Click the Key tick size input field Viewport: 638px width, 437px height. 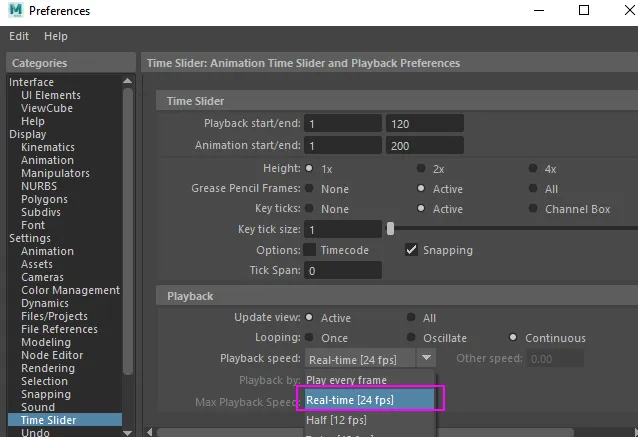tap(343, 229)
